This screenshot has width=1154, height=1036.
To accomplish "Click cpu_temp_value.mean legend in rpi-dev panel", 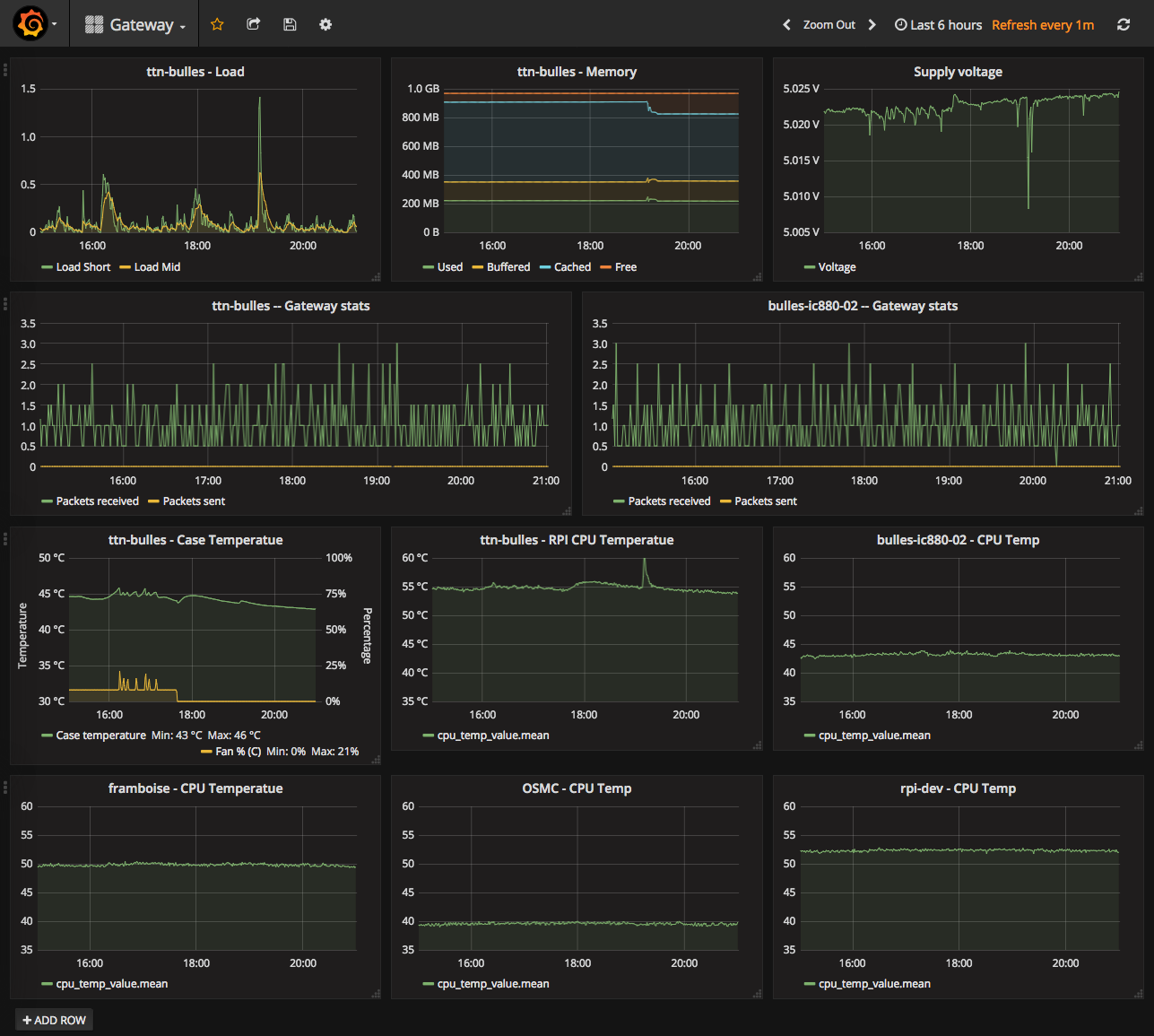I will point(874,984).
